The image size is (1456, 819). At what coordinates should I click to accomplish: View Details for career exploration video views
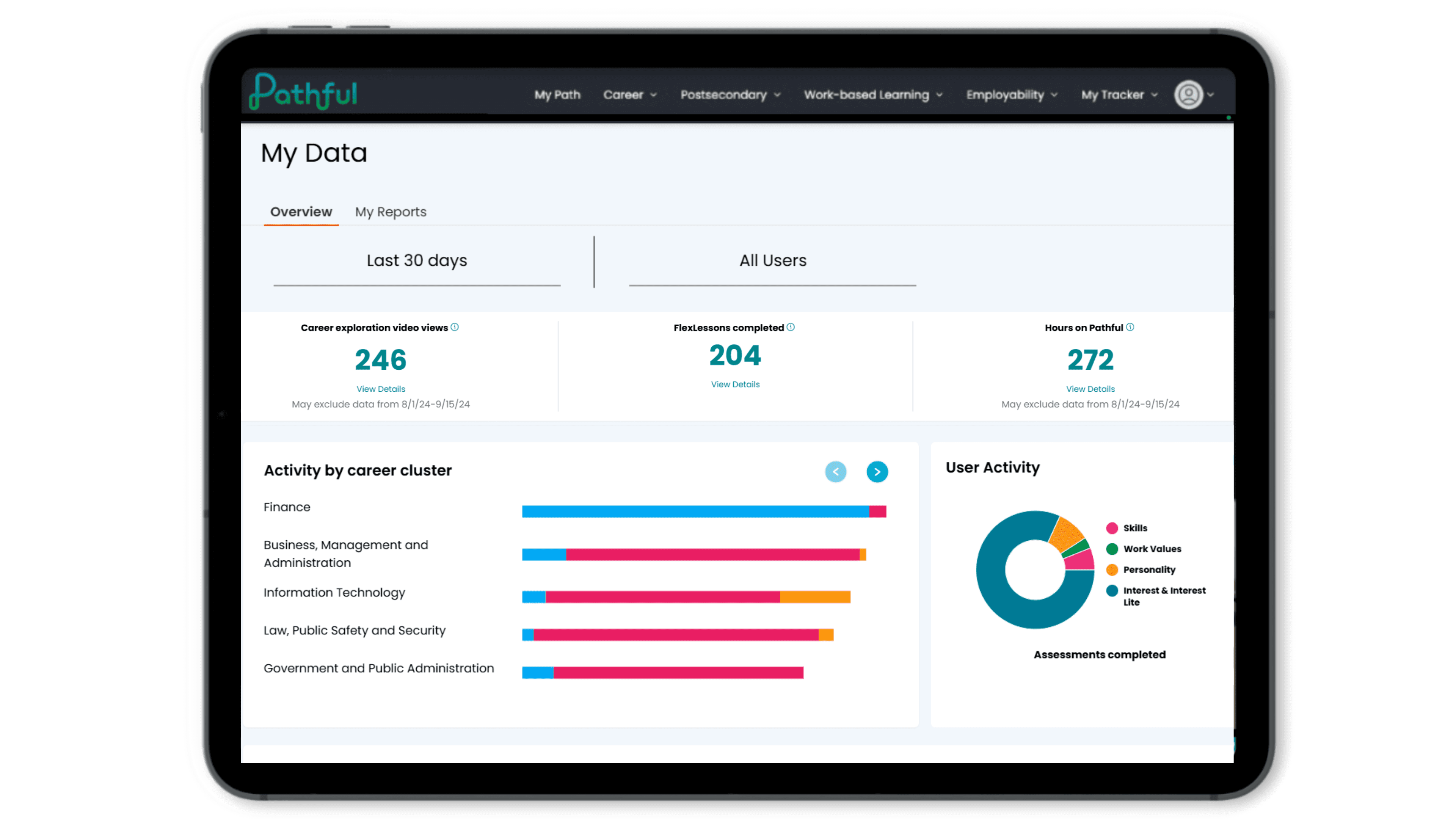point(380,389)
